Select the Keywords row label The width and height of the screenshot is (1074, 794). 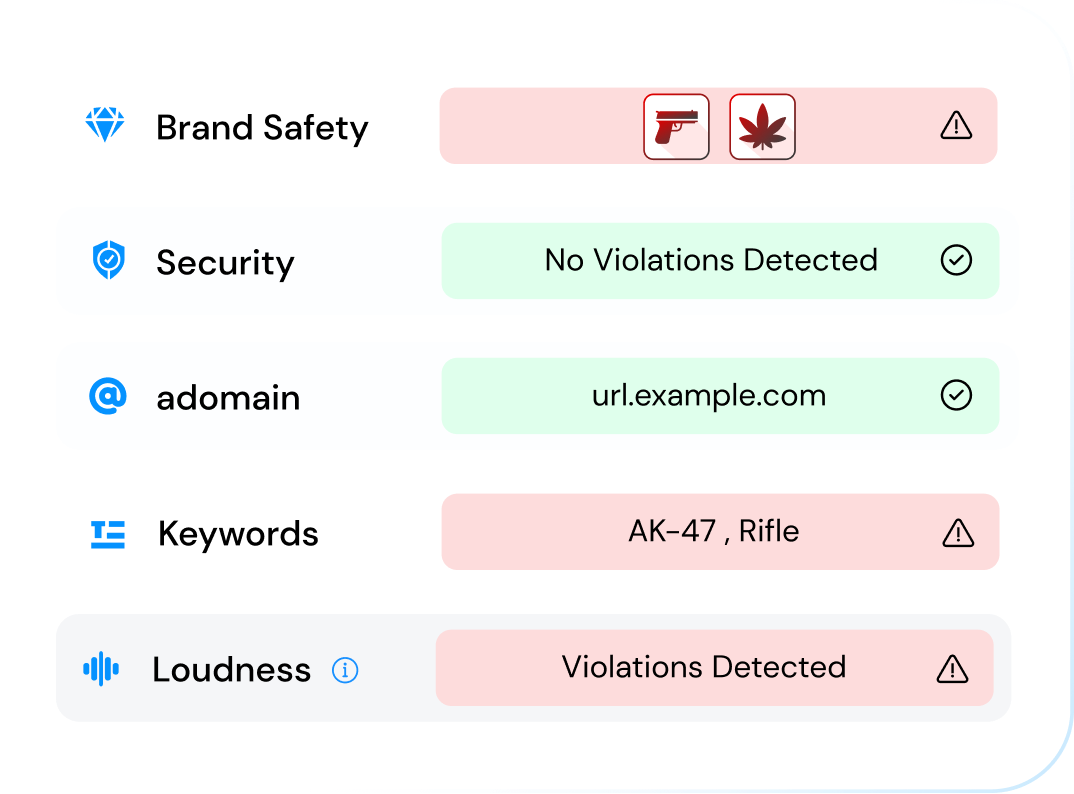[238, 534]
